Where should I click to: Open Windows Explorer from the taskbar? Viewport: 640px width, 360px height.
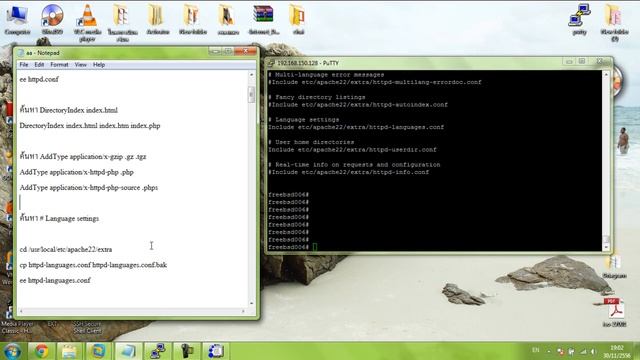point(69,351)
